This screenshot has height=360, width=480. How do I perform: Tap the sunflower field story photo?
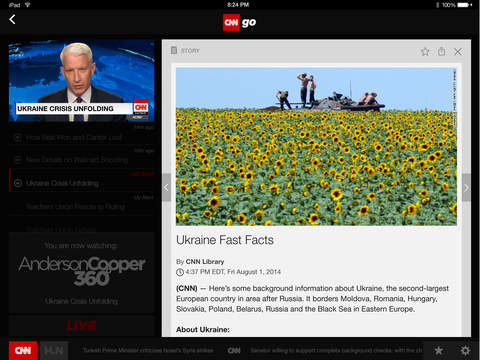[316, 147]
